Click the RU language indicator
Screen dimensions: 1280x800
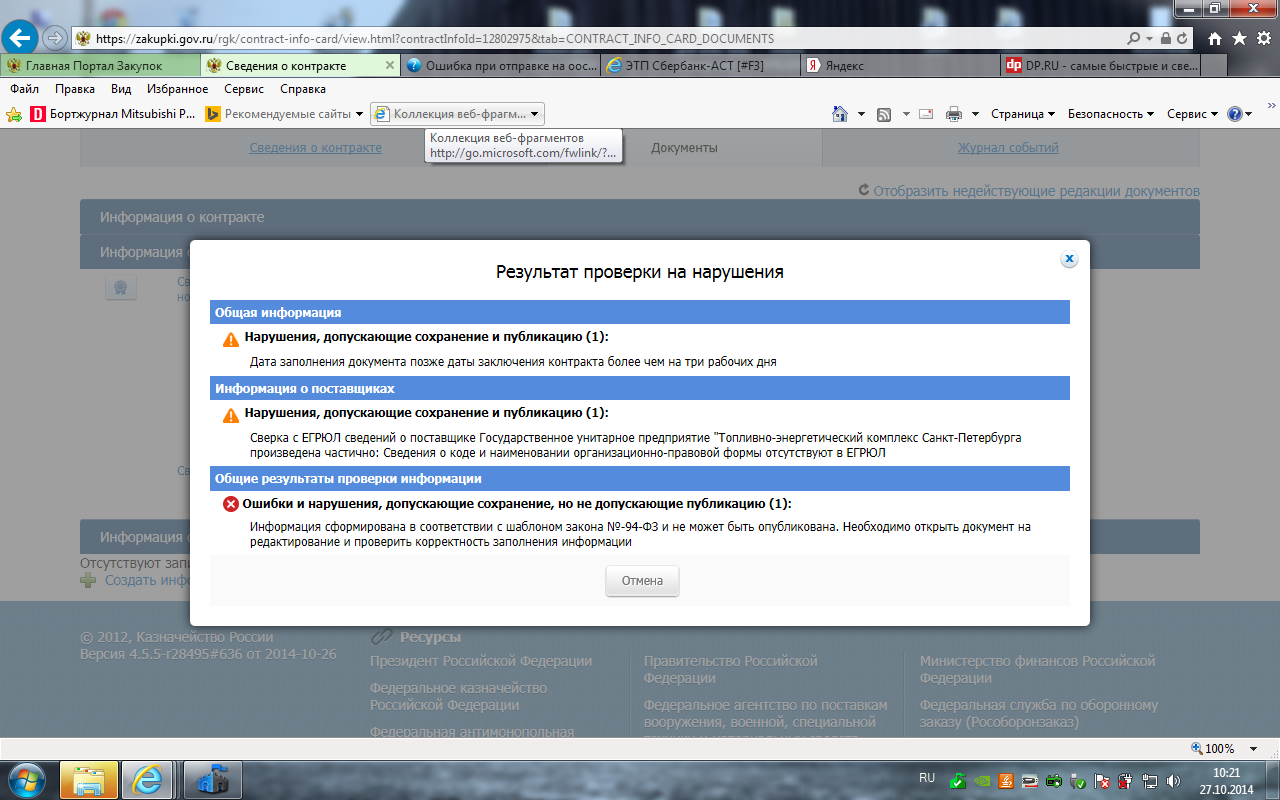coord(927,778)
